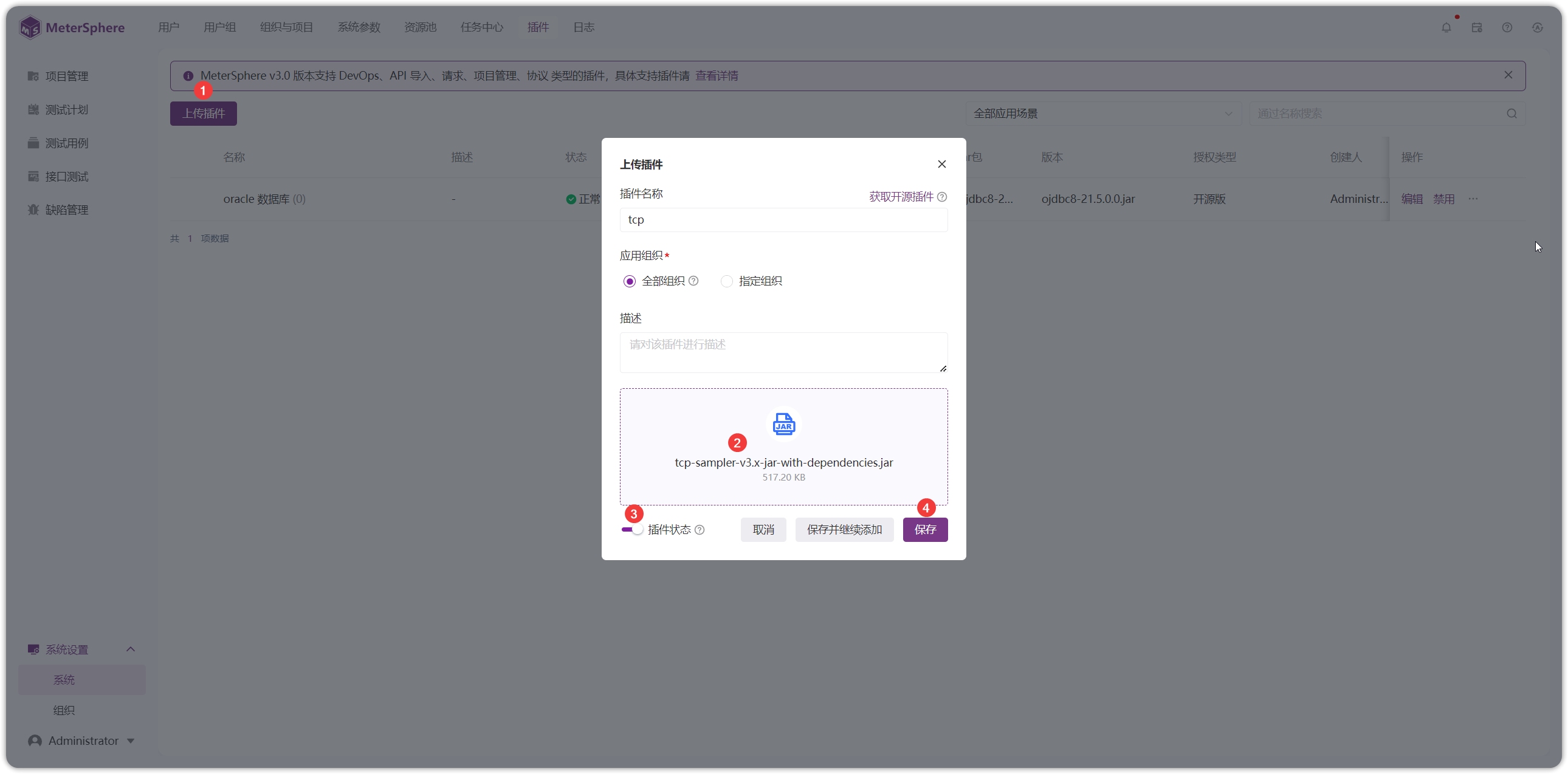The image size is (1568, 774).
Task: Close the 上传插件 dialog
Action: point(941,164)
